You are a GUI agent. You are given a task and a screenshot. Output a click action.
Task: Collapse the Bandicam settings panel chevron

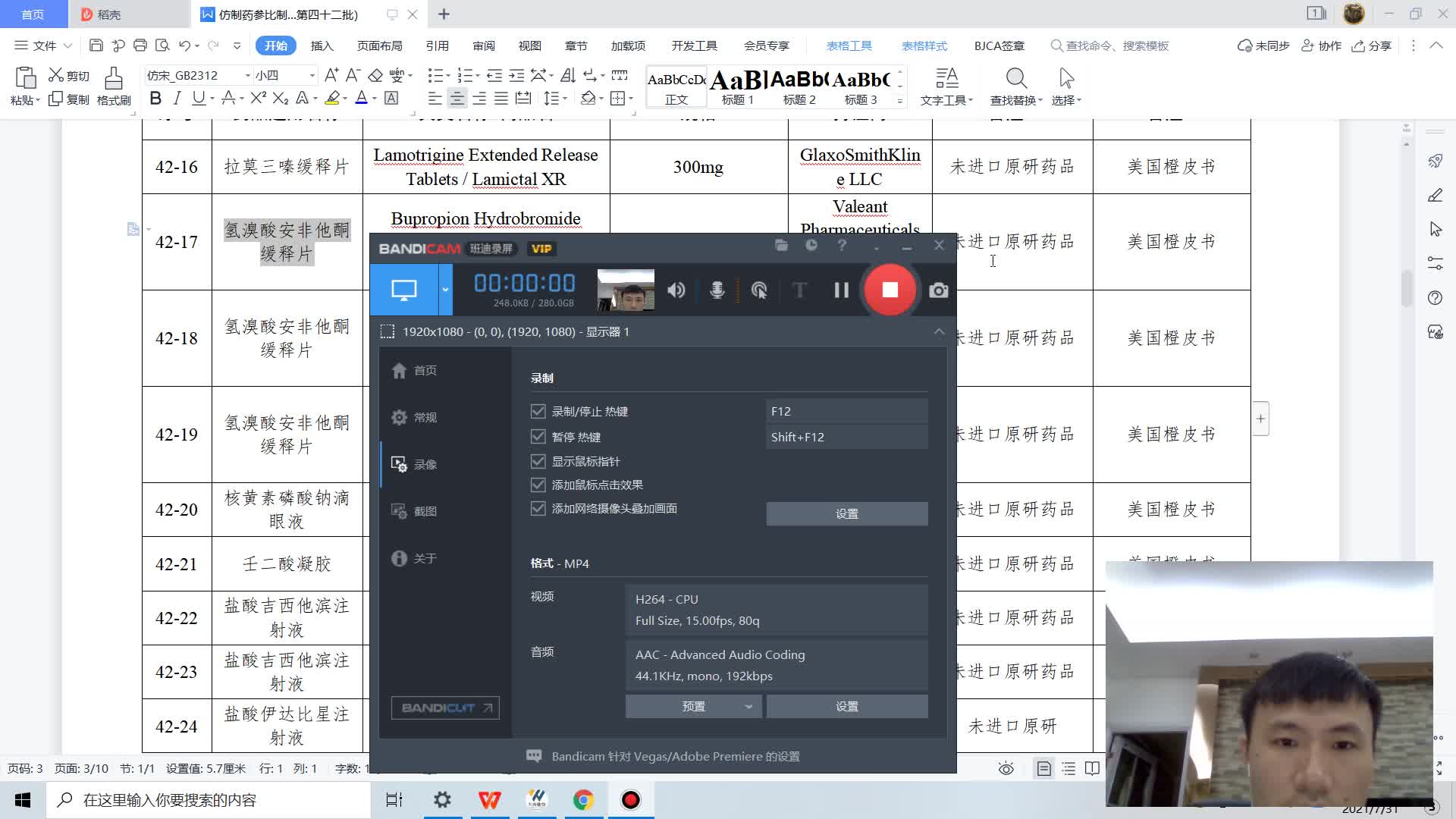939,331
